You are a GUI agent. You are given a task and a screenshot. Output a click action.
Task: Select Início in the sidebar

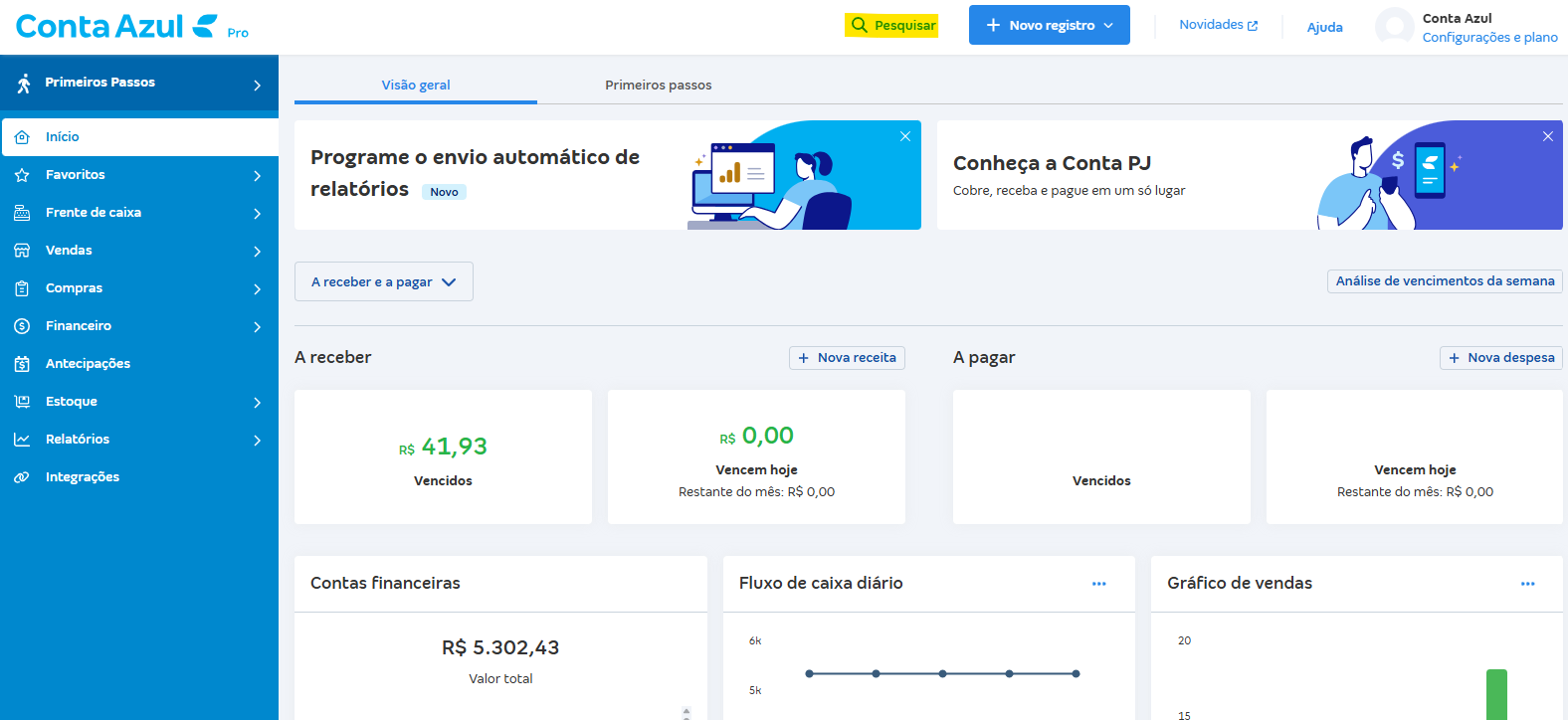(140, 137)
